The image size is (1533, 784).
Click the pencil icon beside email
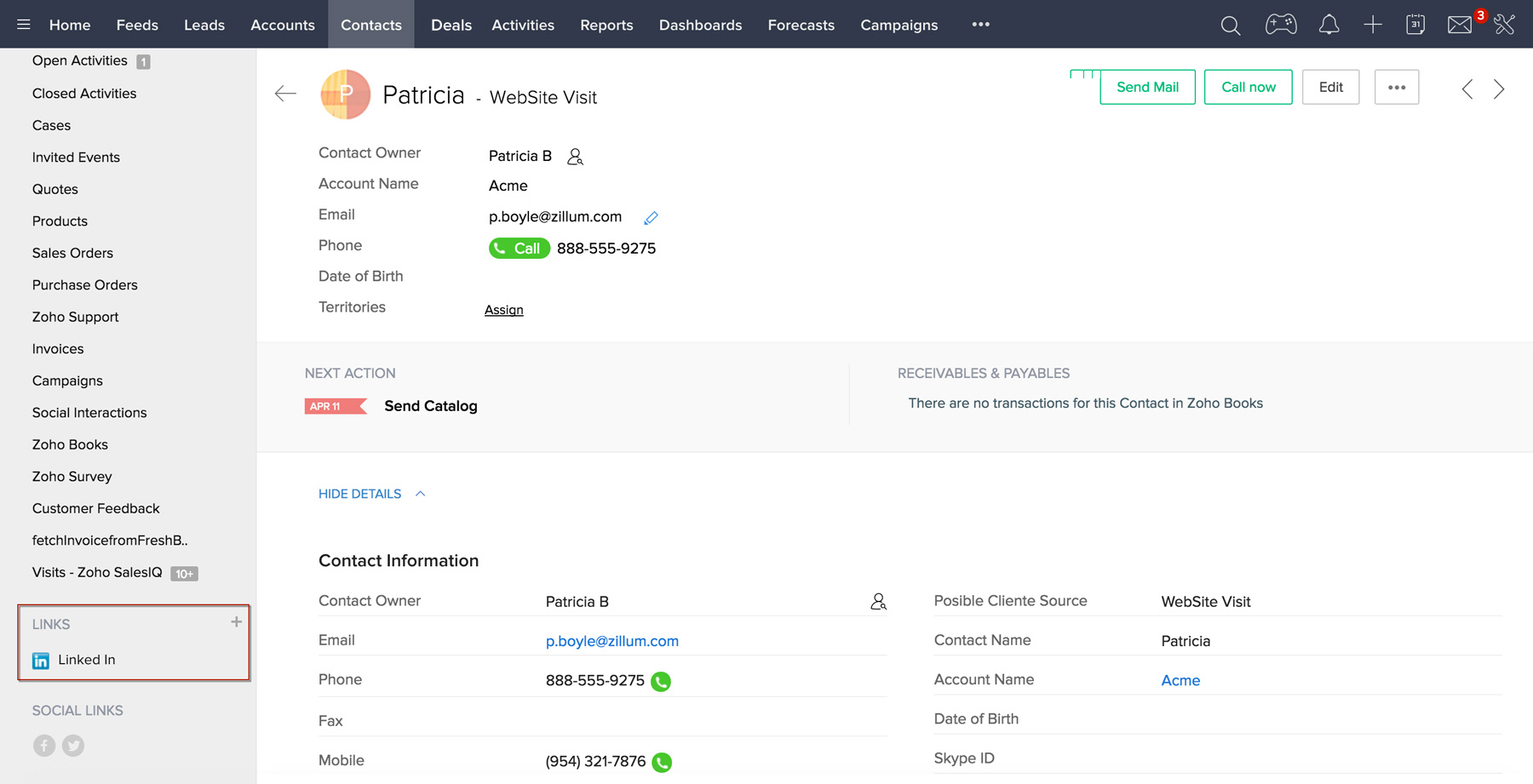coord(651,218)
